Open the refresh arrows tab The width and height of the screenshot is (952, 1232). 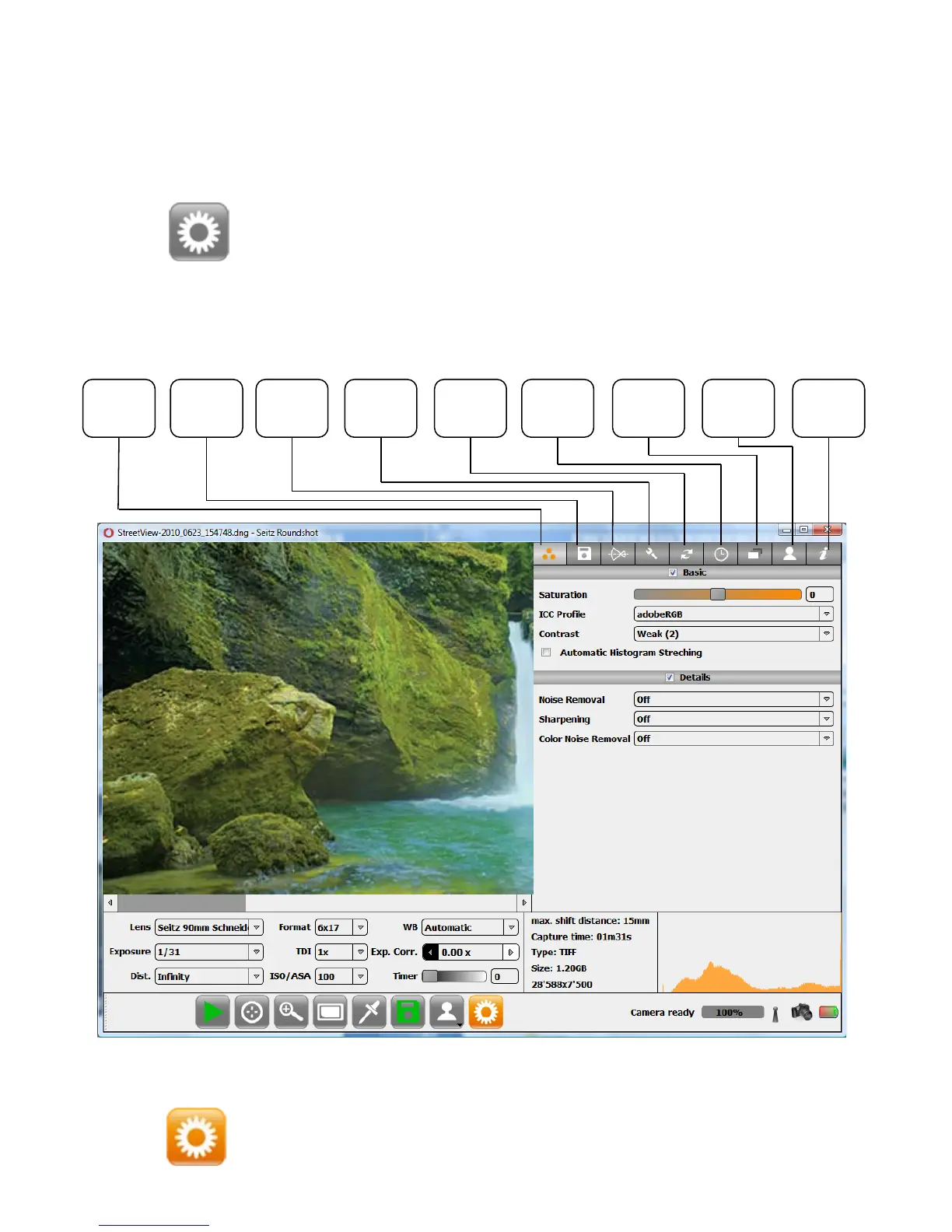point(686,554)
